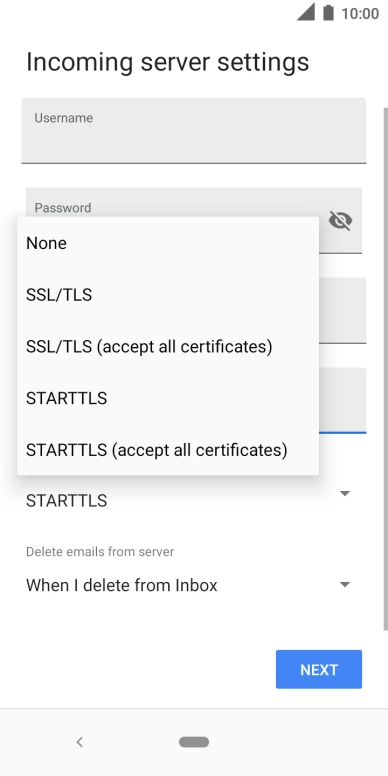Focus the Password input field

tap(194, 221)
